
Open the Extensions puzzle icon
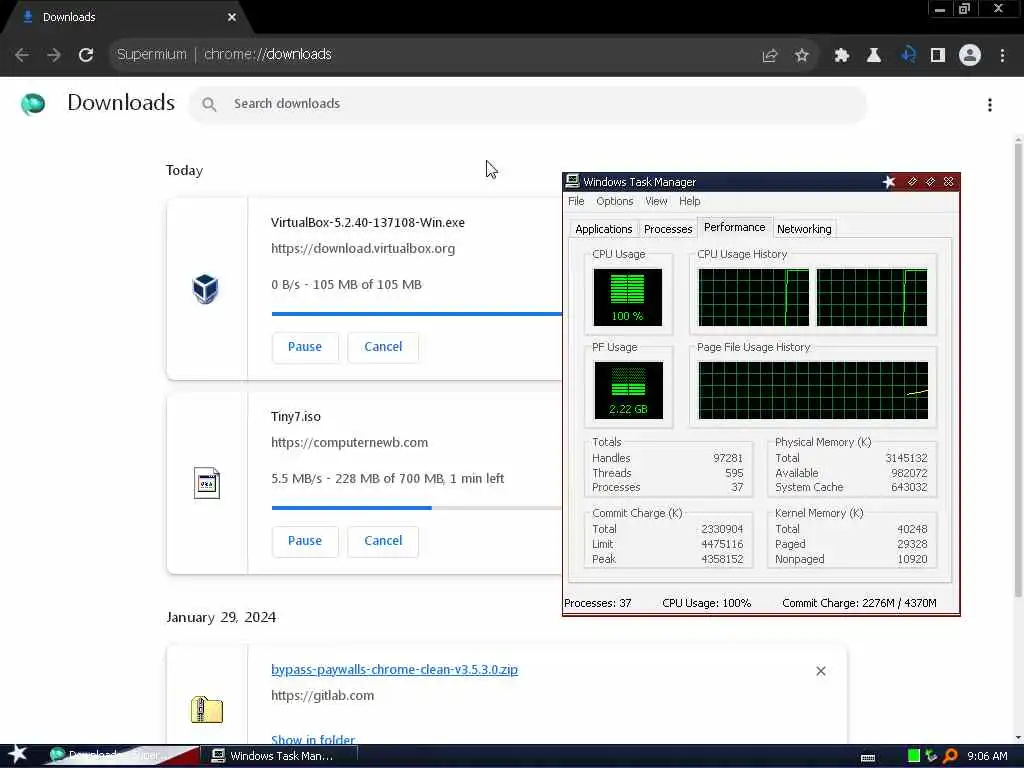point(842,56)
